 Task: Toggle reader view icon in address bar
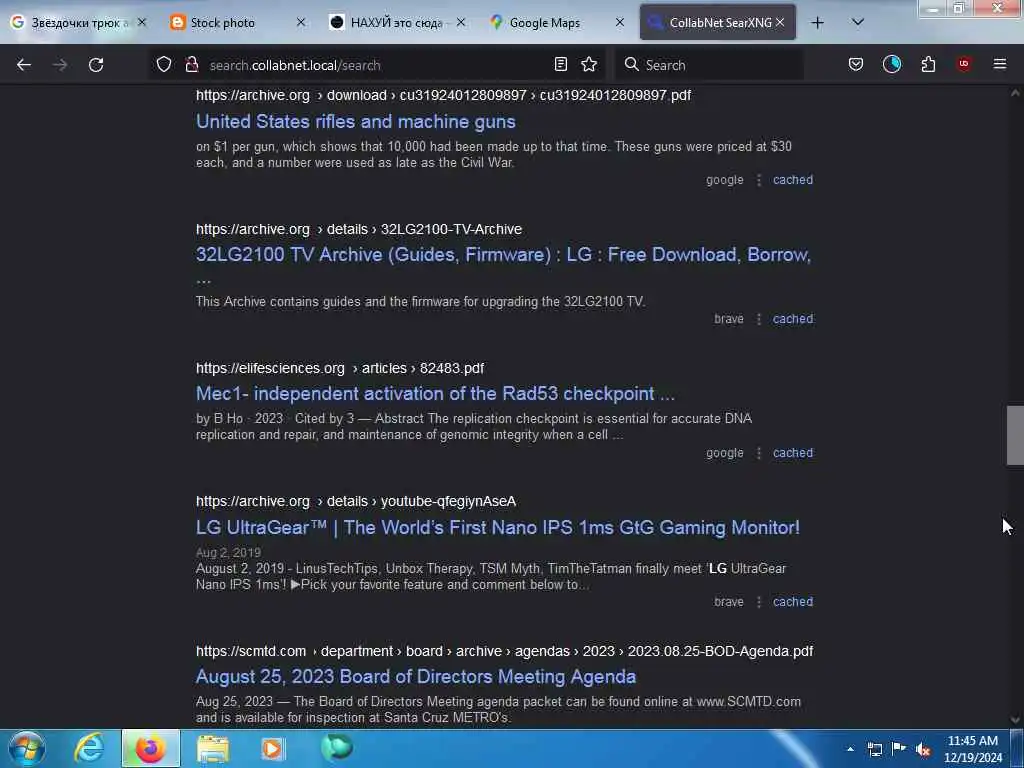tap(560, 64)
